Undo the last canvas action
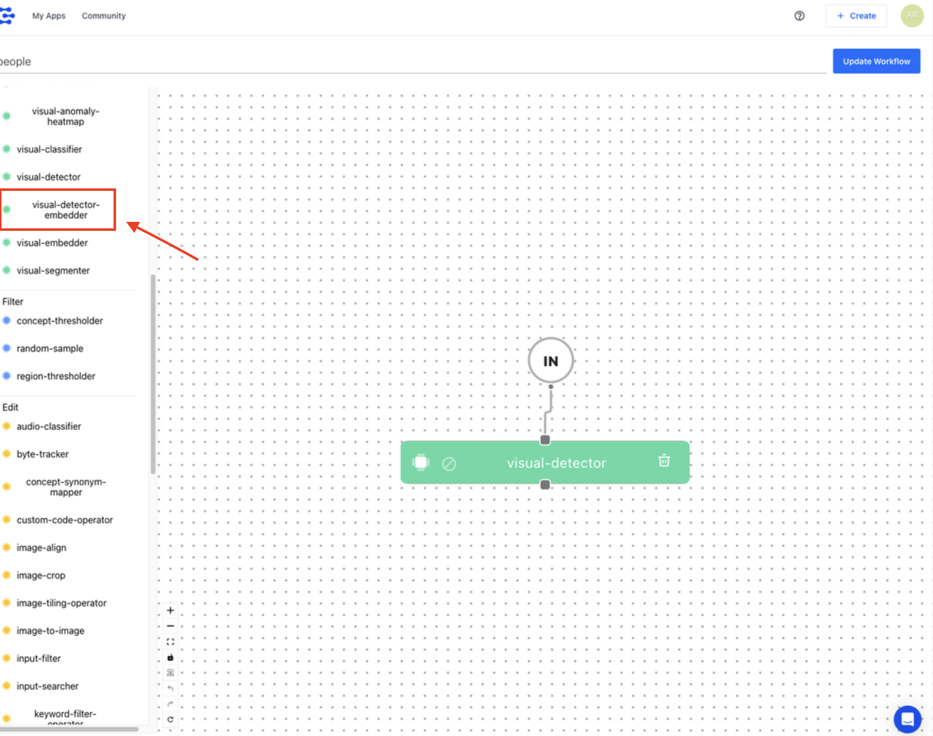 coord(170,688)
